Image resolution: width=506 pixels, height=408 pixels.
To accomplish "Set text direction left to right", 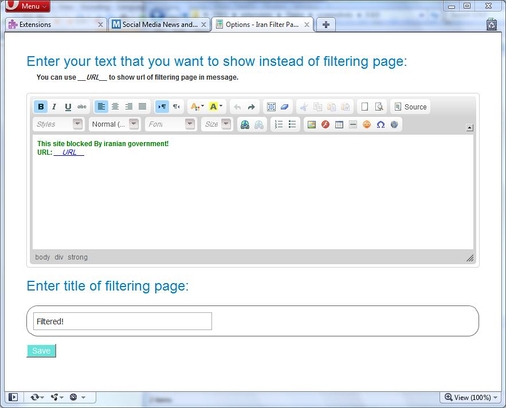I will 162,107.
